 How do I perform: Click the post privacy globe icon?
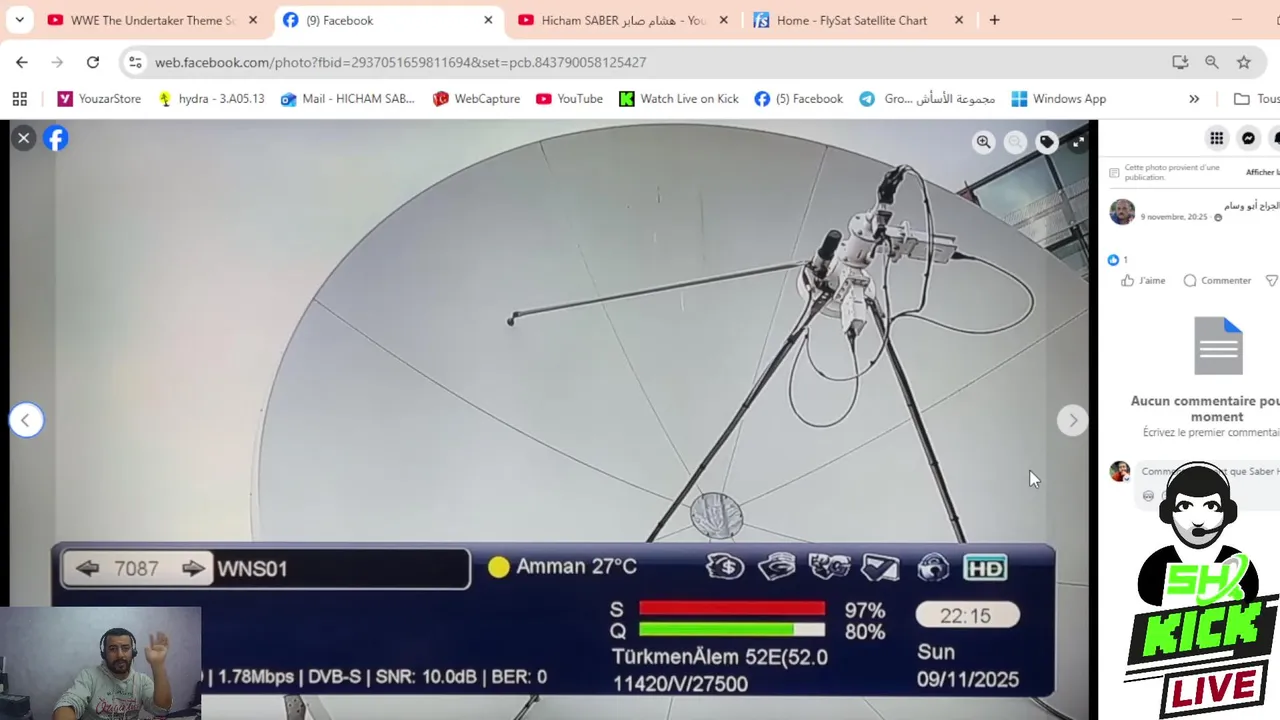click(1217, 218)
